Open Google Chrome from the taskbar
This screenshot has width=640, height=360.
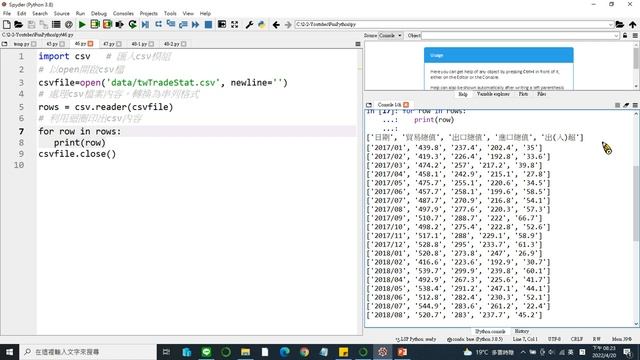click(304, 352)
